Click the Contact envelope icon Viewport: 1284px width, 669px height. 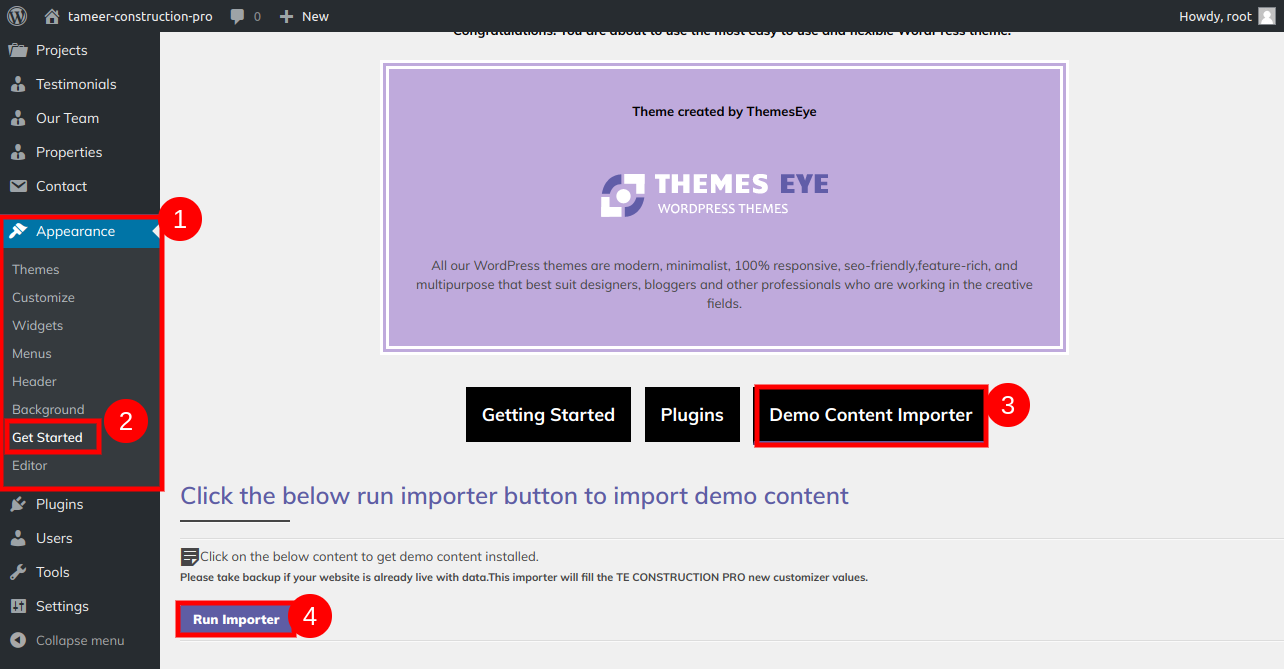click(x=17, y=186)
